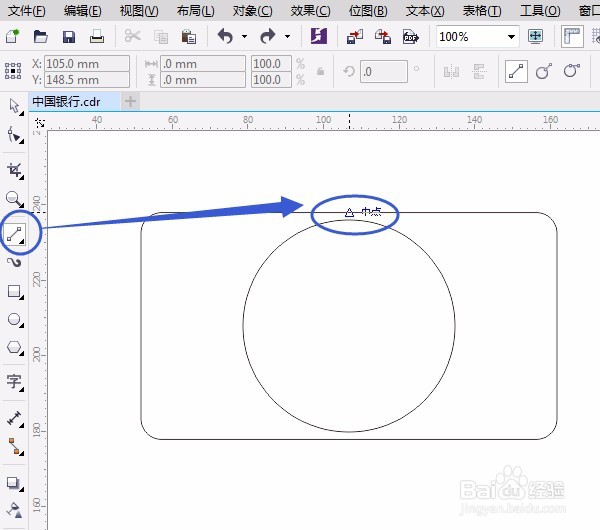Open the 位图(B) menu
This screenshot has height=530, width=600.
pos(368,11)
